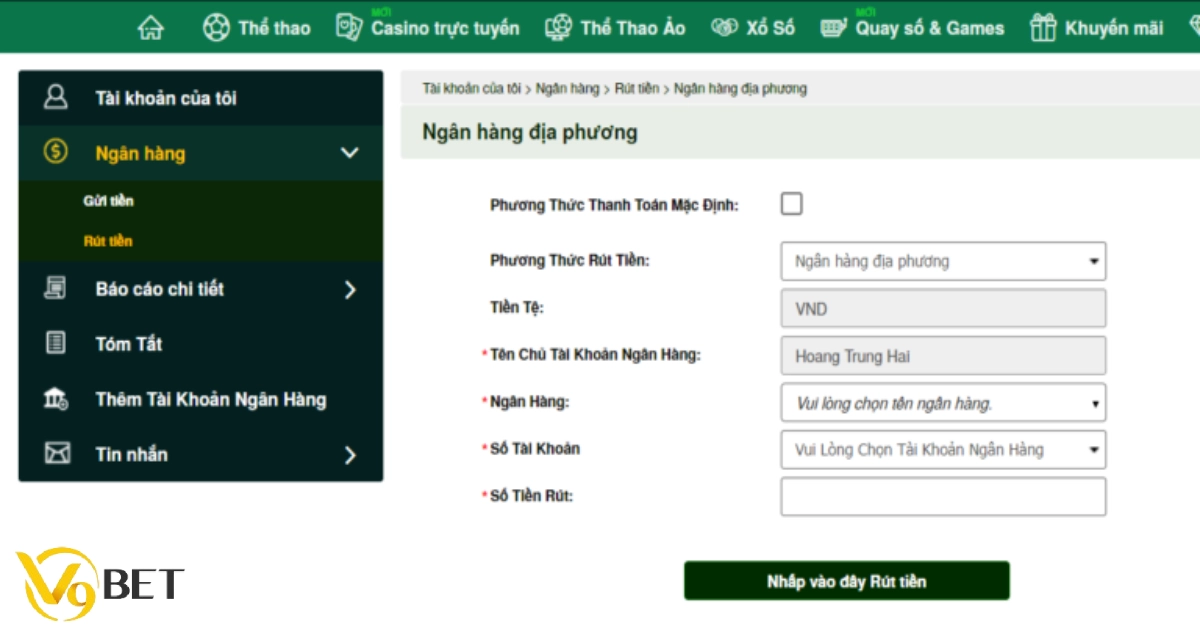This screenshot has height=630, width=1200.
Task: Open the Số Tài Khoản account dropdown
Action: [x=943, y=449]
